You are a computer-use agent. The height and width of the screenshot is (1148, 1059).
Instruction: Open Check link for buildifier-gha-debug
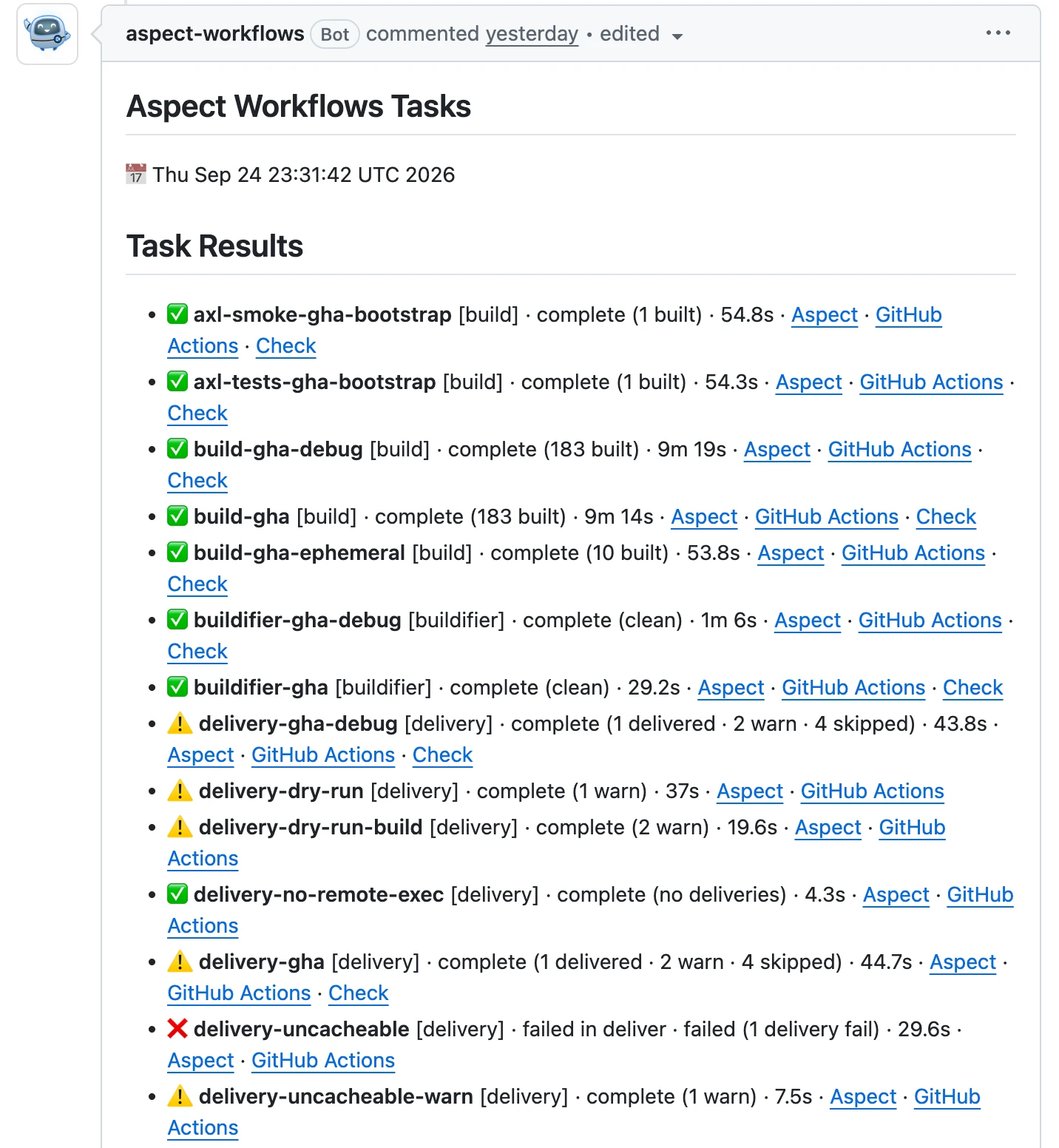click(x=197, y=652)
